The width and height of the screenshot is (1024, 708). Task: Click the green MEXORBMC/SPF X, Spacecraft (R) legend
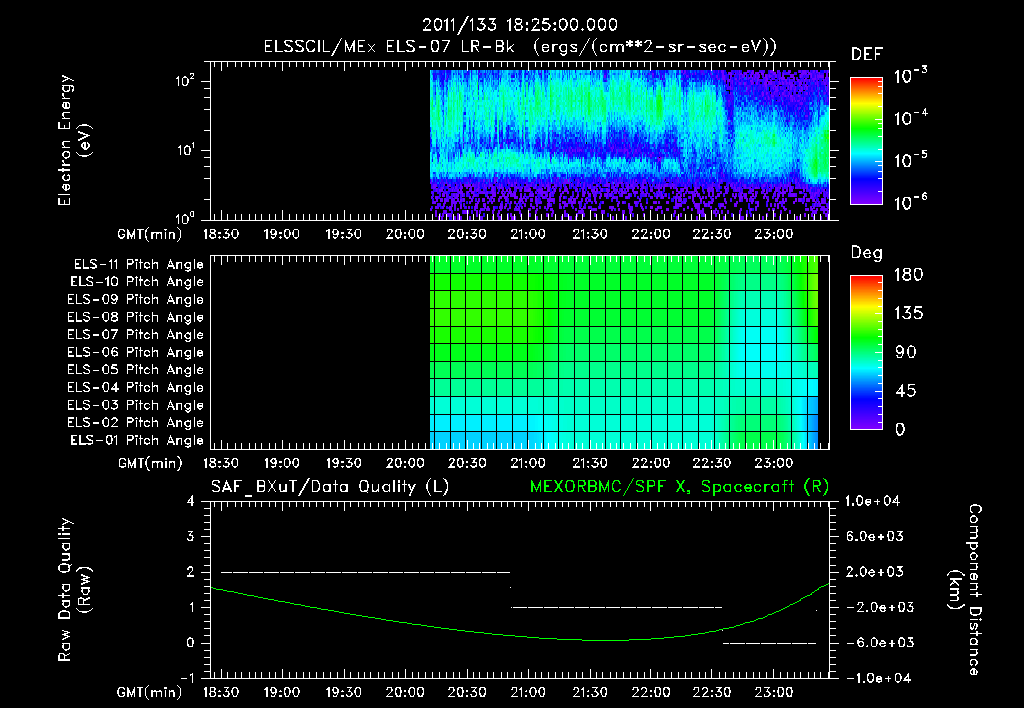[679, 487]
